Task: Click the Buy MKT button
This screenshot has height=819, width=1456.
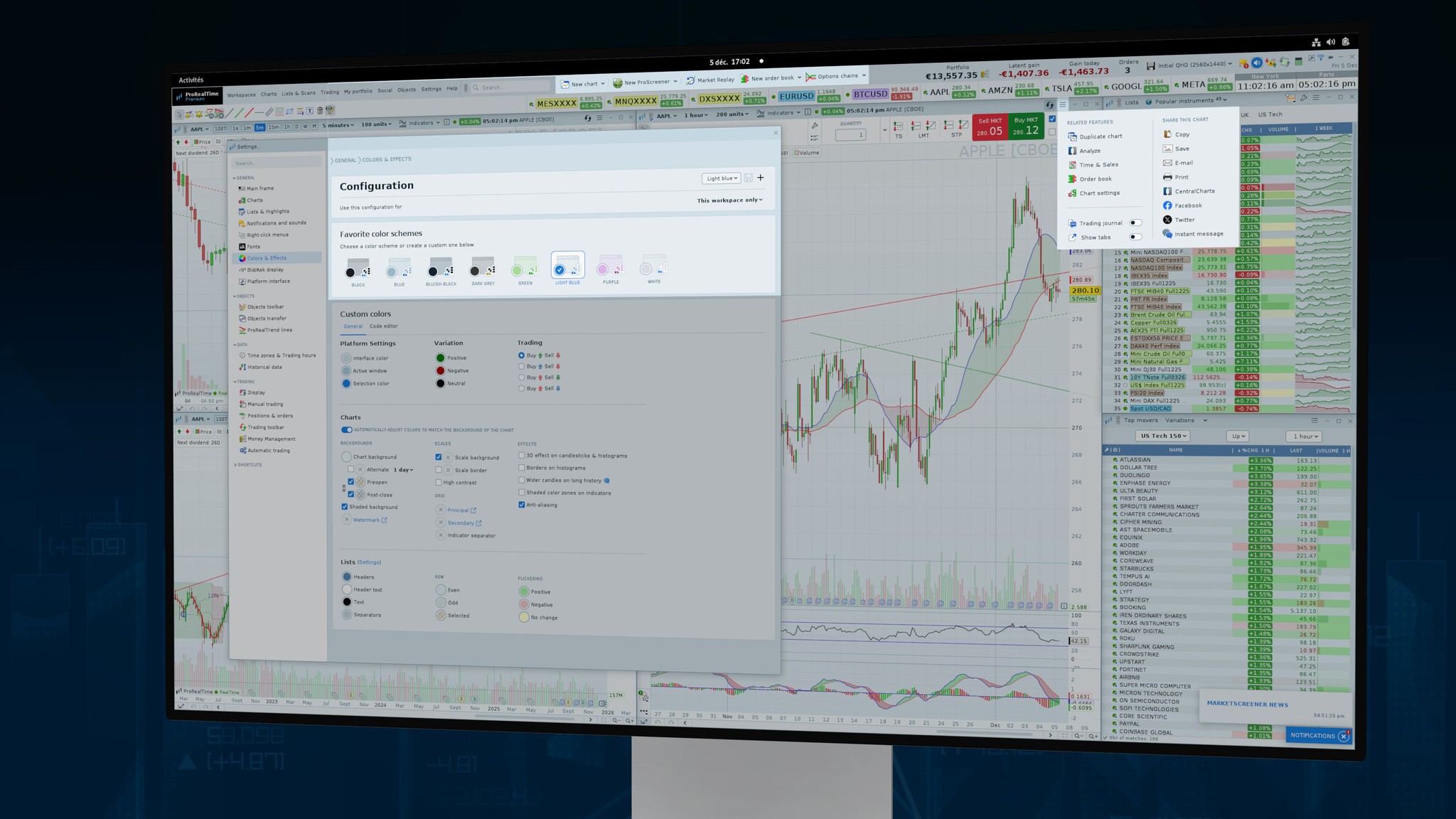Action: [1026, 127]
